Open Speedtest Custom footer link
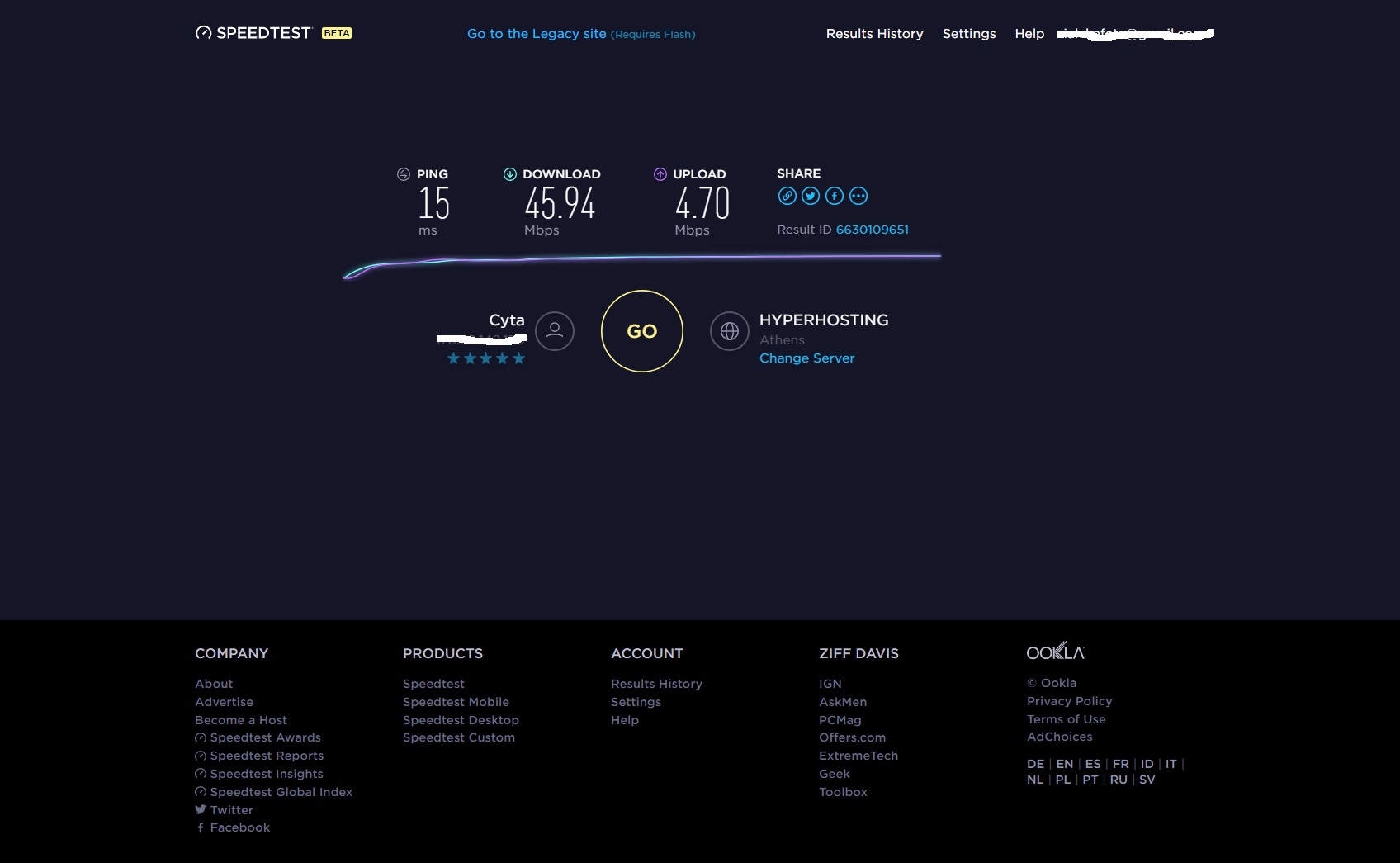Screen dimensions: 1400x863 coord(459,737)
